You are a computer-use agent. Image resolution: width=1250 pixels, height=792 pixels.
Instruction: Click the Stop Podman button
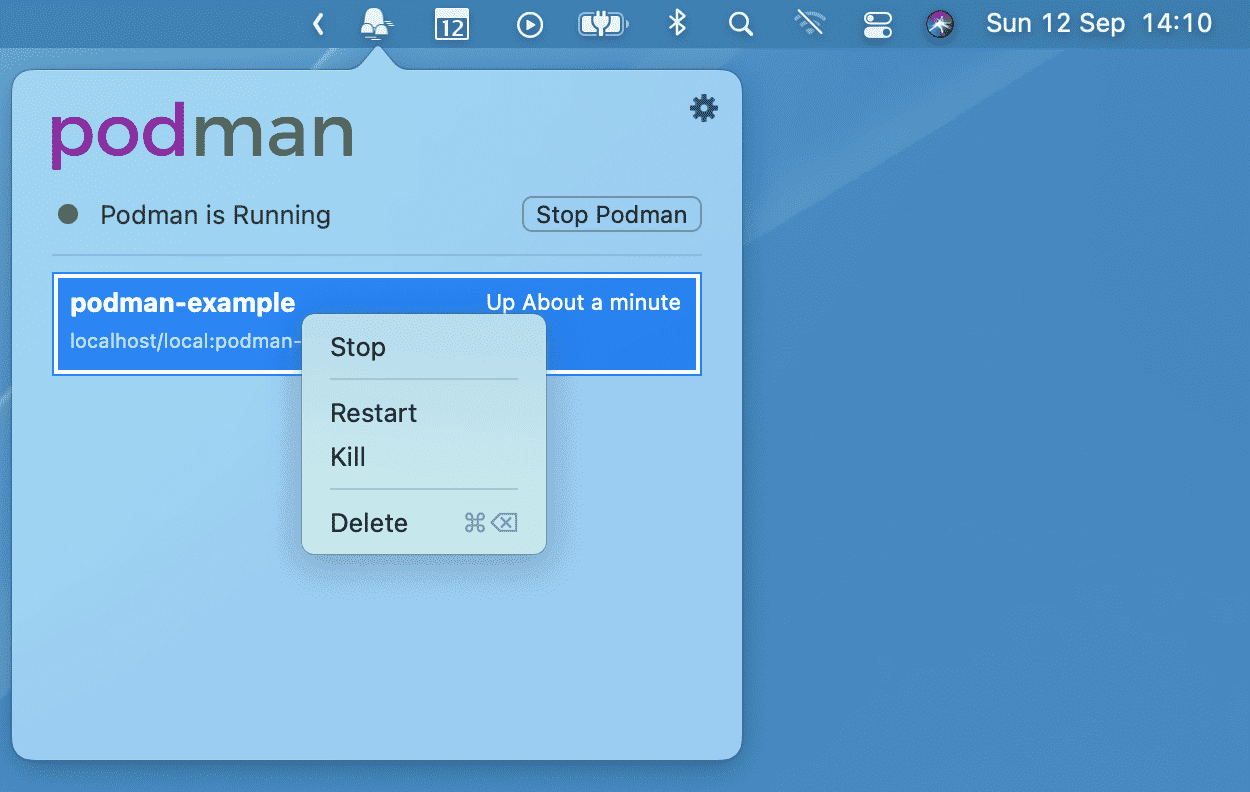click(x=612, y=215)
